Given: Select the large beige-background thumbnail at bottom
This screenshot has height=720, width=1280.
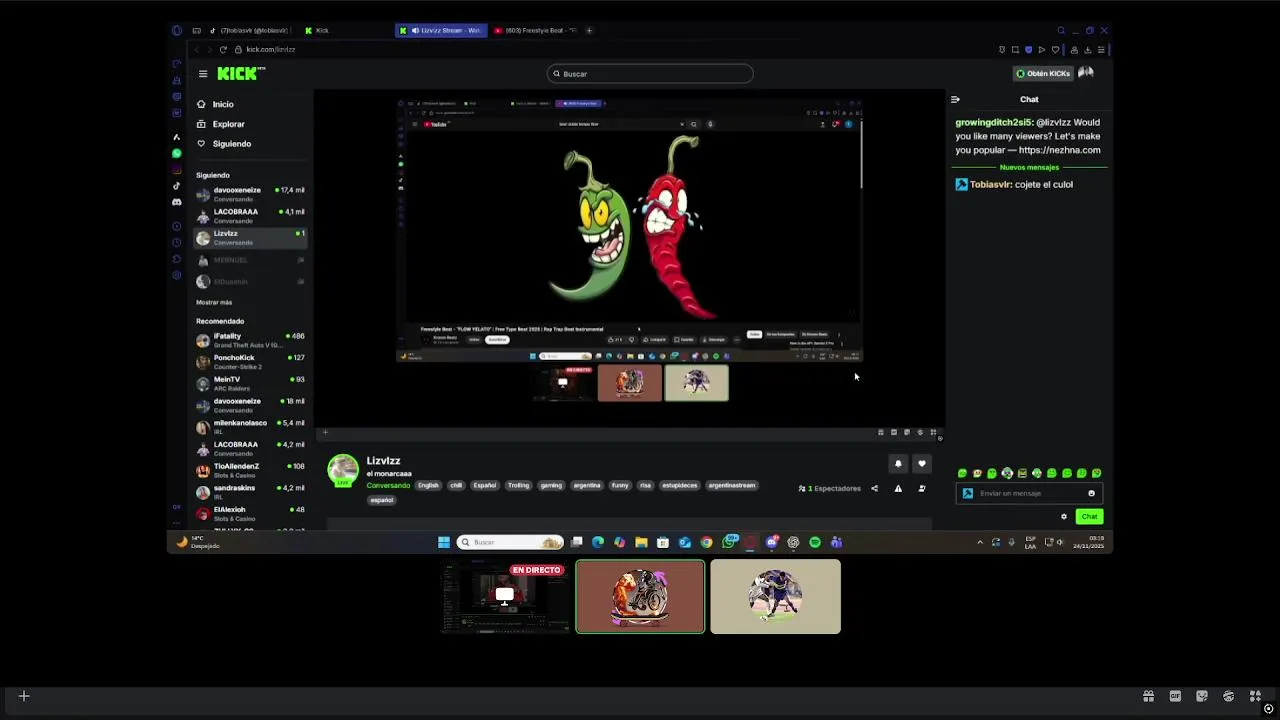Looking at the screenshot, I should coord(775,597).
